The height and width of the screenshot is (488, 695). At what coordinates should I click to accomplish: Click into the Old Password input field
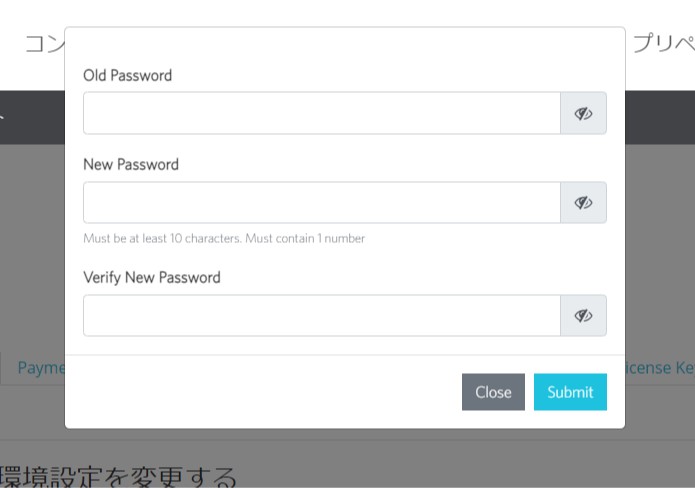click(322, 113)
